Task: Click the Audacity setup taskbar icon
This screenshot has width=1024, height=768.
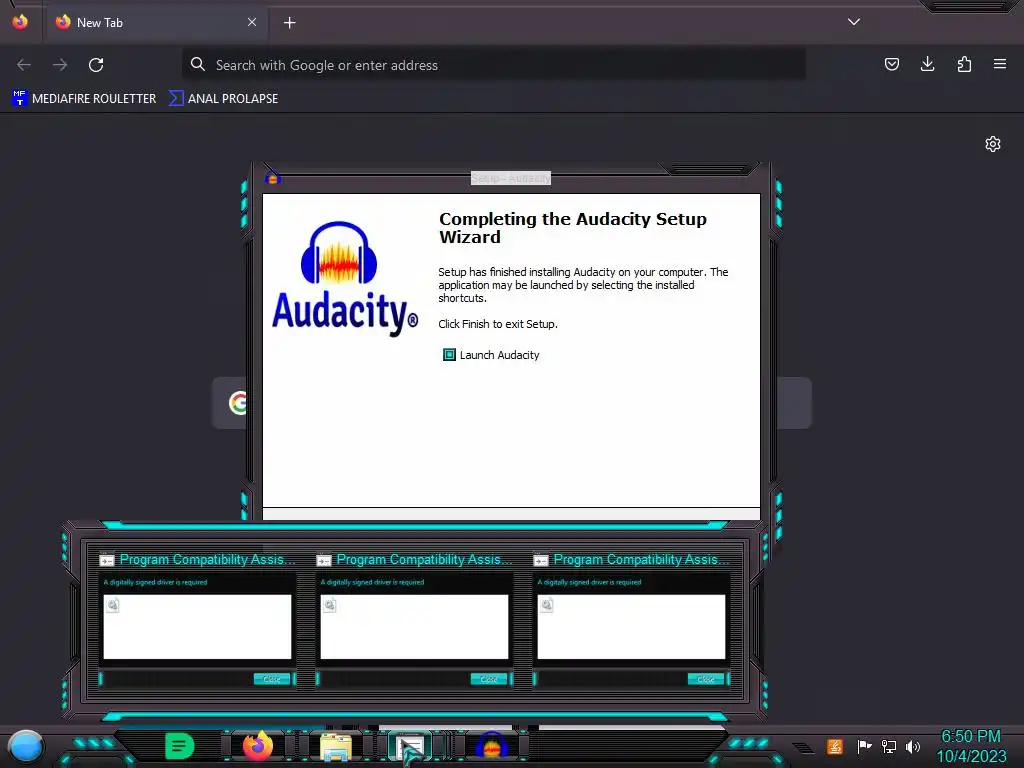Action: point(491,746)
